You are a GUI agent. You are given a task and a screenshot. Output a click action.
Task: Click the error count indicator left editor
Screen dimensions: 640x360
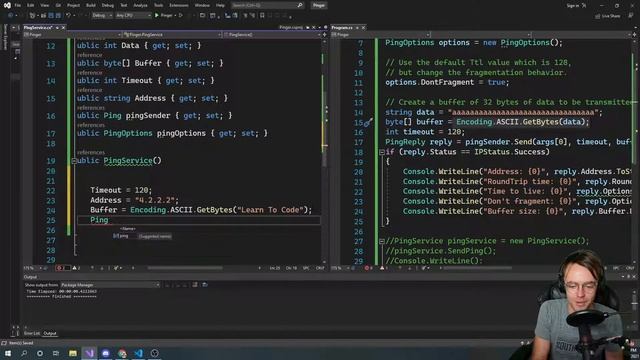[62, 268]
